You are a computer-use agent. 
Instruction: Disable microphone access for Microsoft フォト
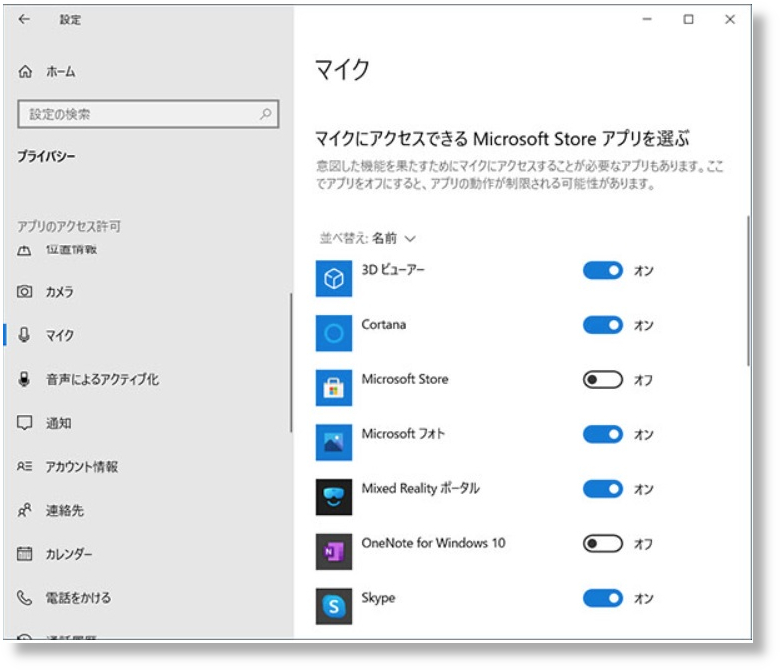coord(603,435)
